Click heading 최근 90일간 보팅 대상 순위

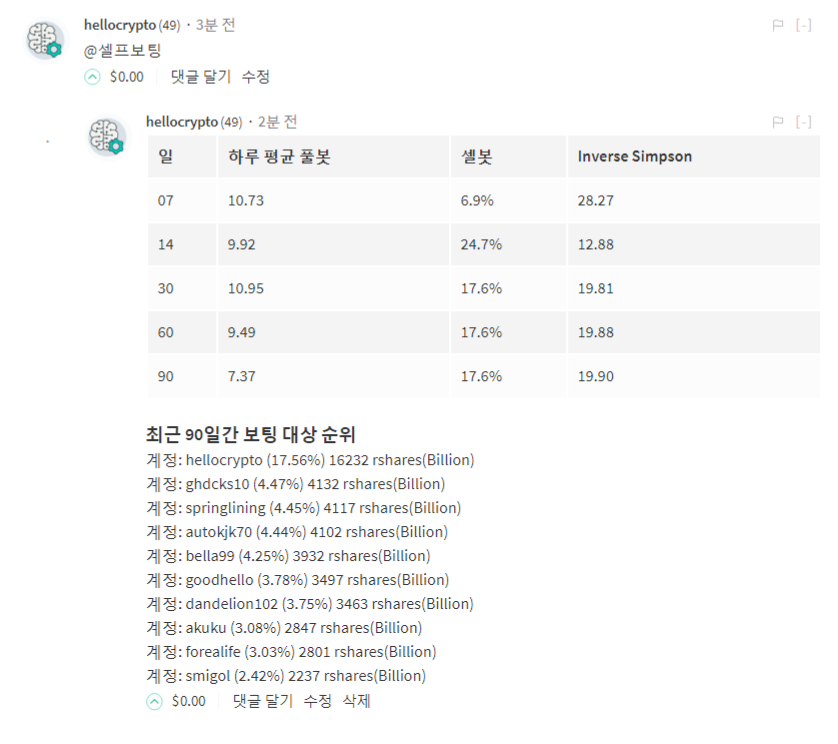pyautogui.click(x=251, y=435)
